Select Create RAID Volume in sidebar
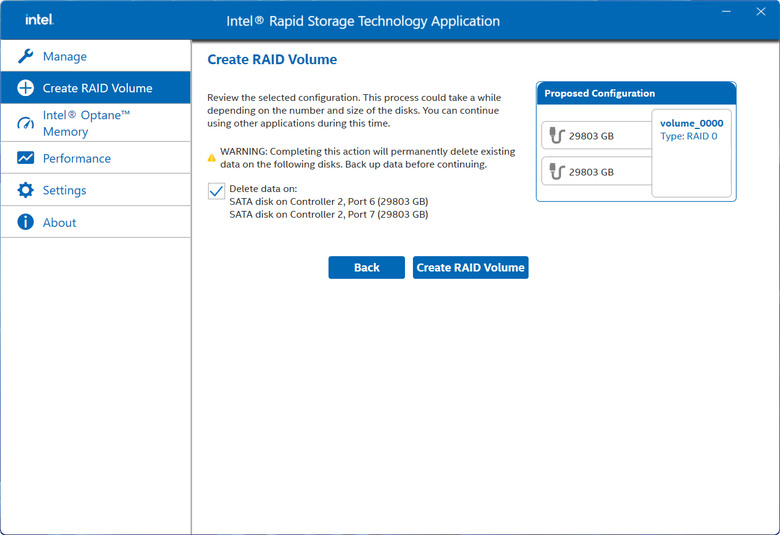 click(x=96, y=88)
